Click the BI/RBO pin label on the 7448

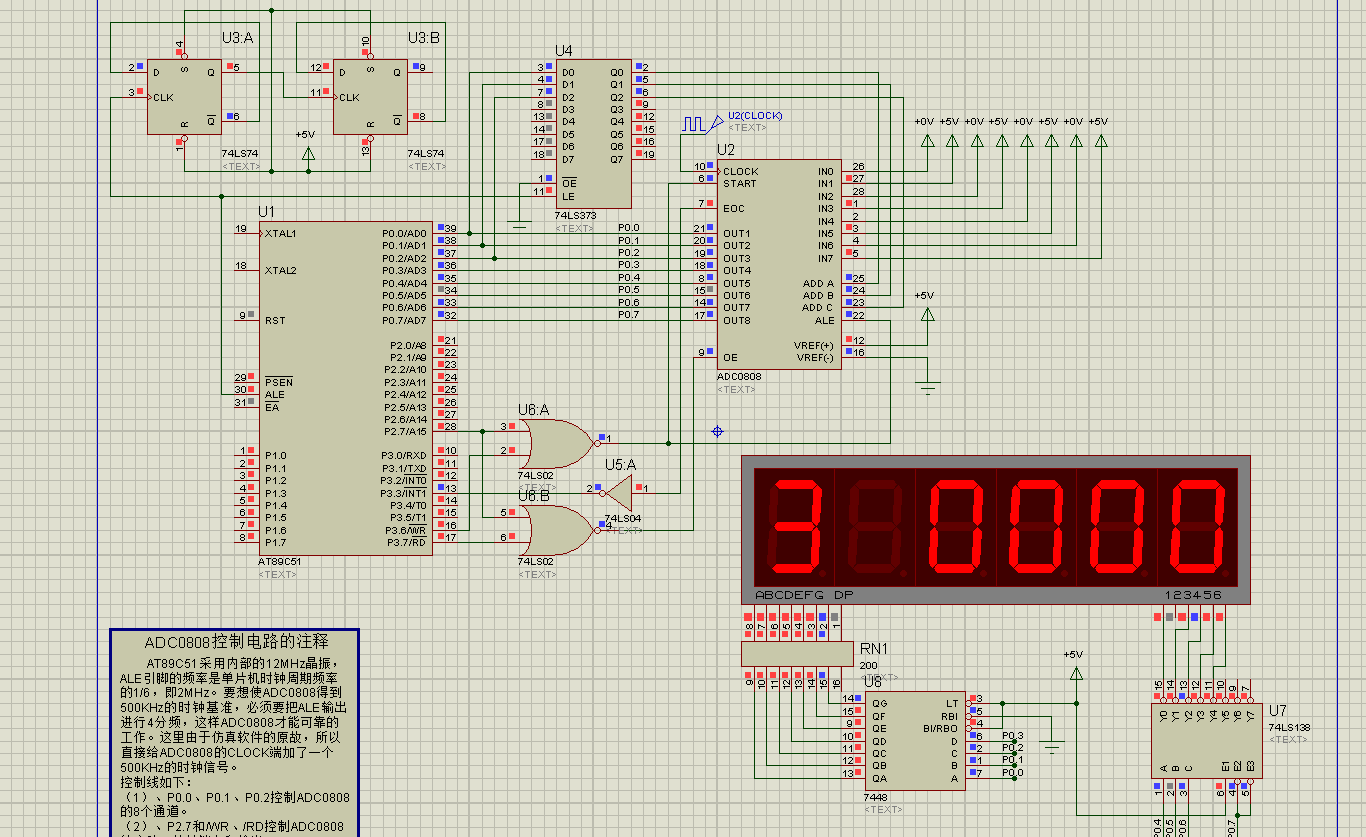coord(940,728)
